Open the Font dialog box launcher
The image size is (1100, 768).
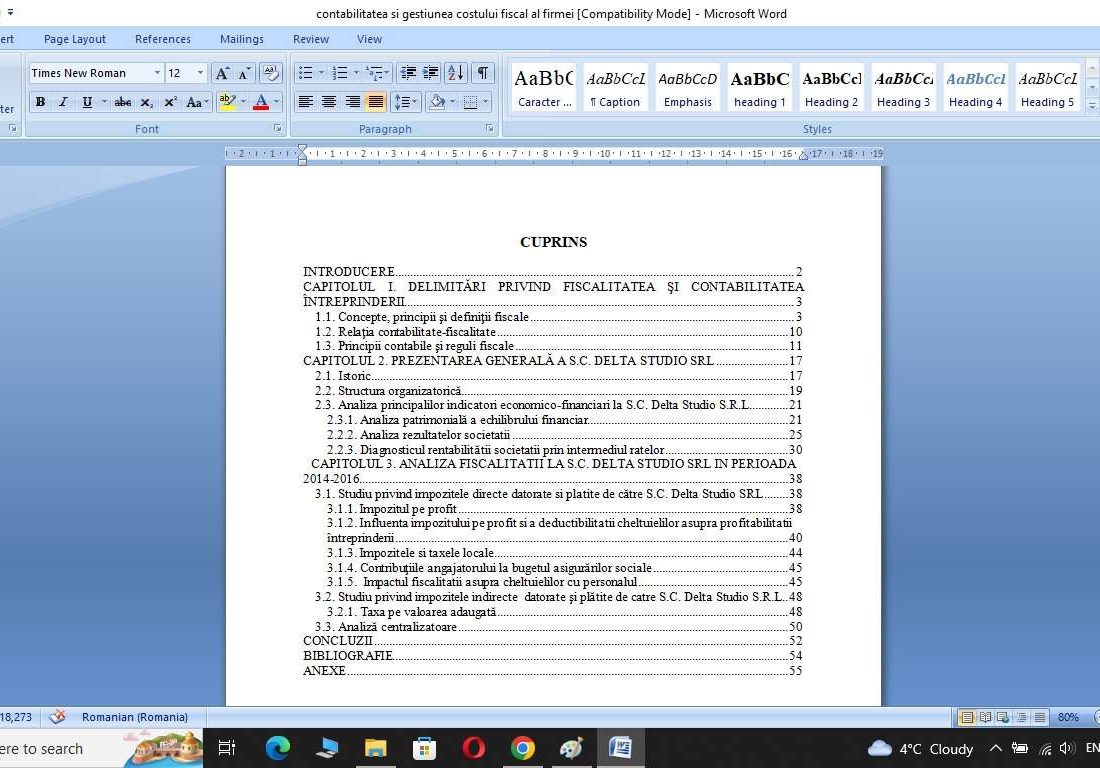(x=276, y=128)
